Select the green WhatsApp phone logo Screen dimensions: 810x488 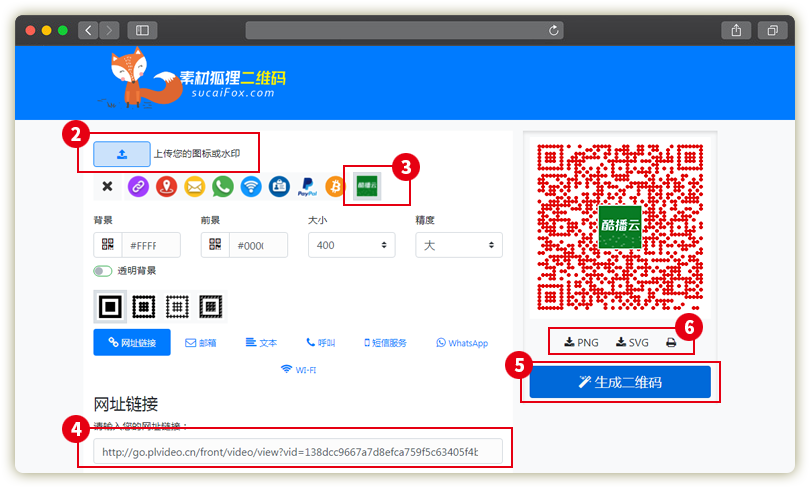[x=223, y=186]
